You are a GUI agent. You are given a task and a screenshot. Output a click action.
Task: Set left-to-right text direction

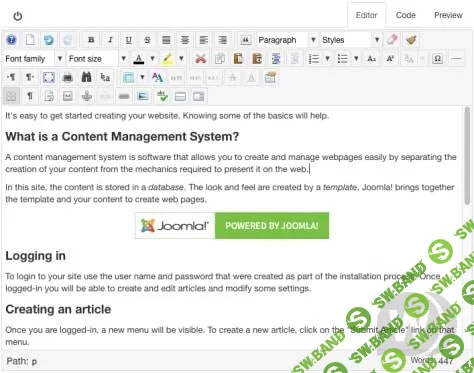(11, 78)
